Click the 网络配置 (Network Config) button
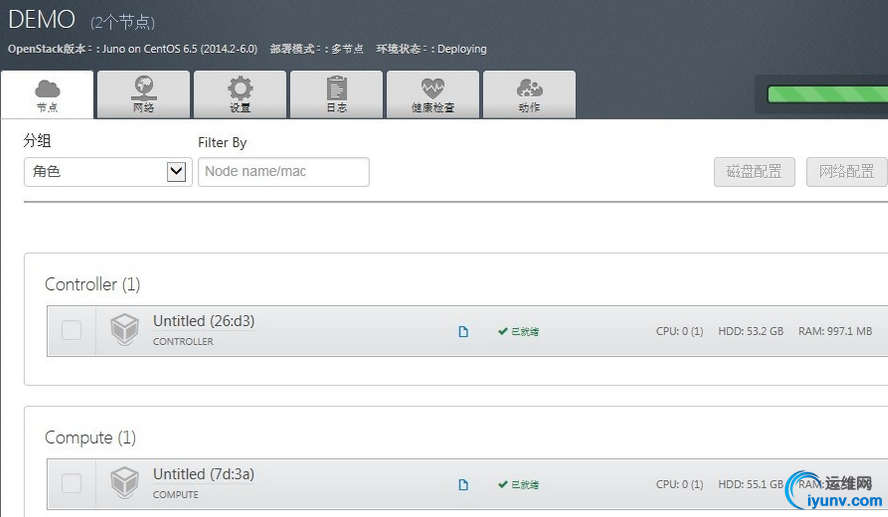The width and height of the screenshot is (888, 517). coord(847,172)
